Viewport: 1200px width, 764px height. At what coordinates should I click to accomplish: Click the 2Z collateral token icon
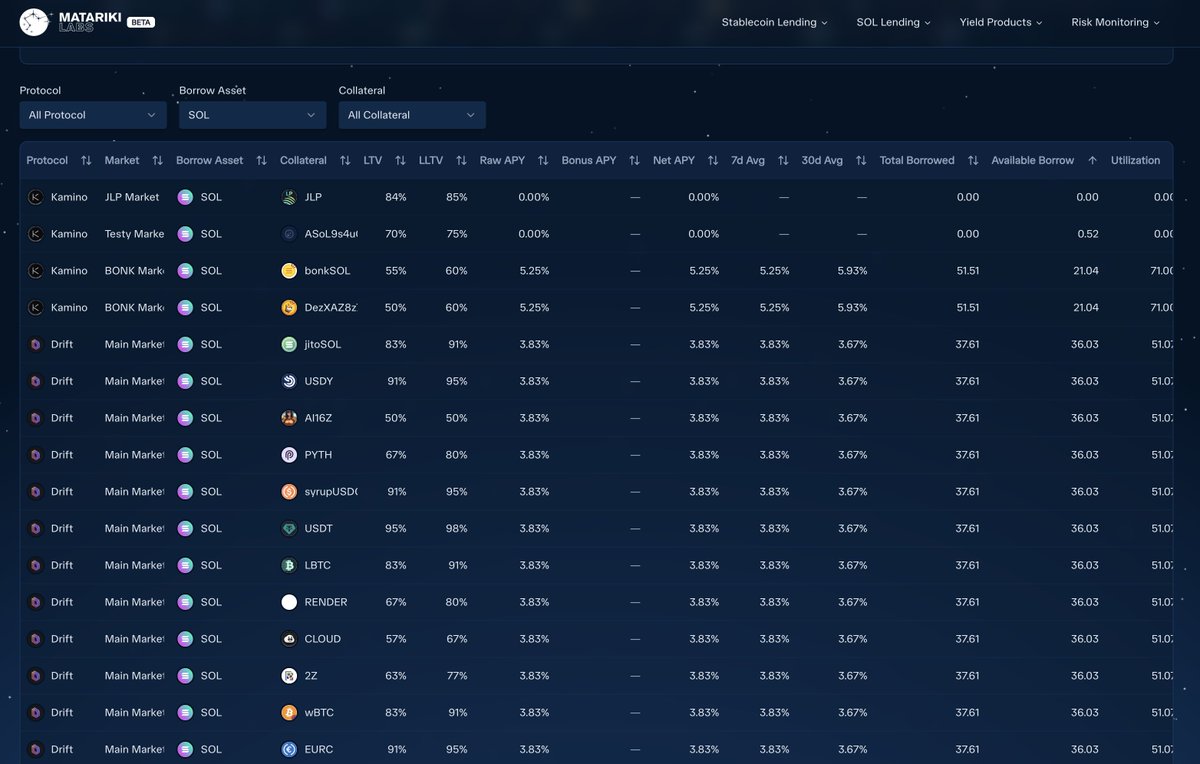tap(289, 676)
